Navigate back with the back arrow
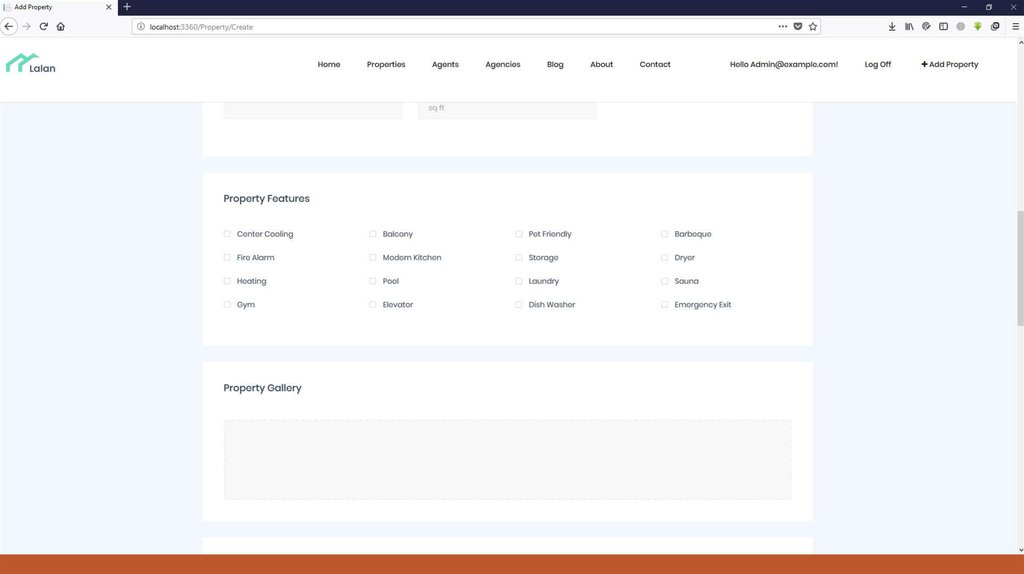 pyautogui.click(x=9, y=26)
